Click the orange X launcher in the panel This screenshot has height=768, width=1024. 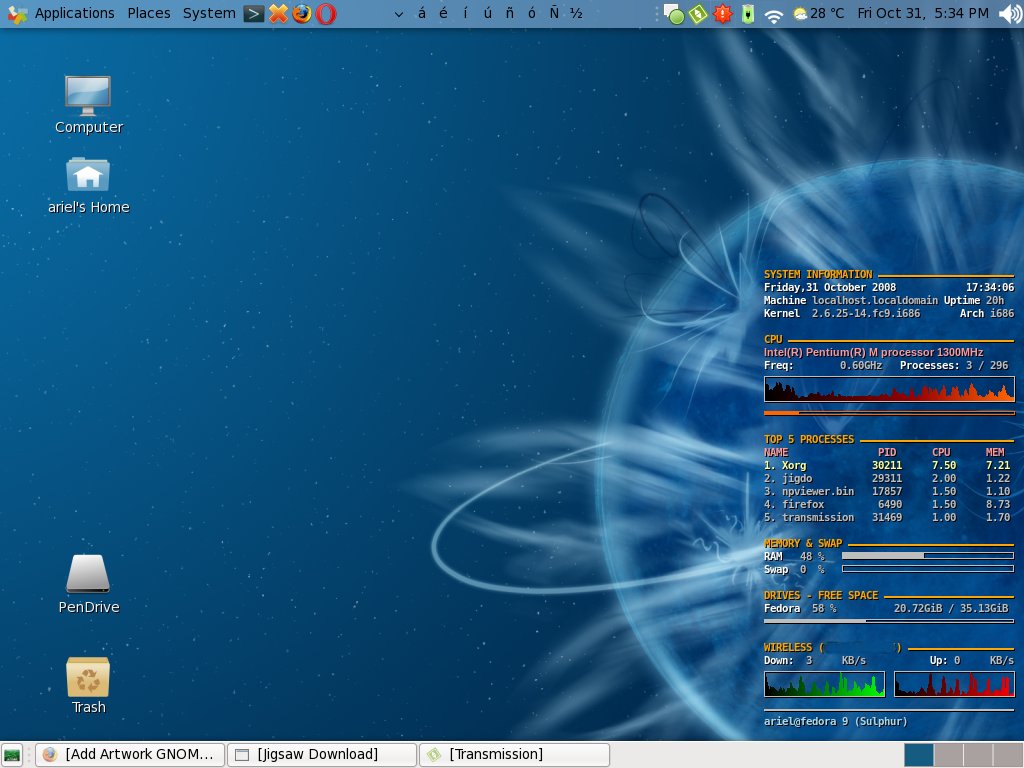click(278, 13)
